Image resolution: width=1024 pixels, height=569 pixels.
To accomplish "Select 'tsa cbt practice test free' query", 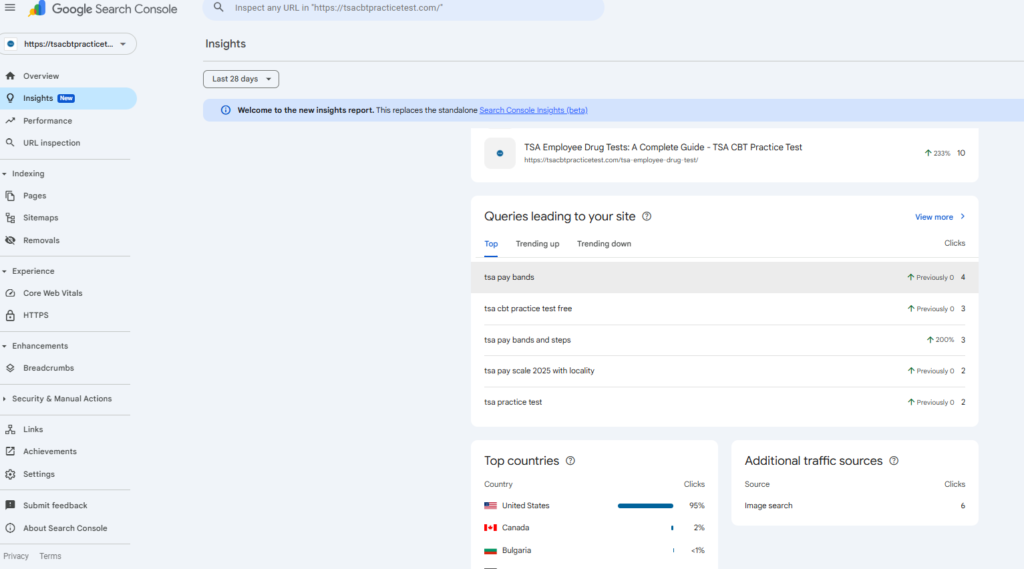I will [x=724, y=308].
